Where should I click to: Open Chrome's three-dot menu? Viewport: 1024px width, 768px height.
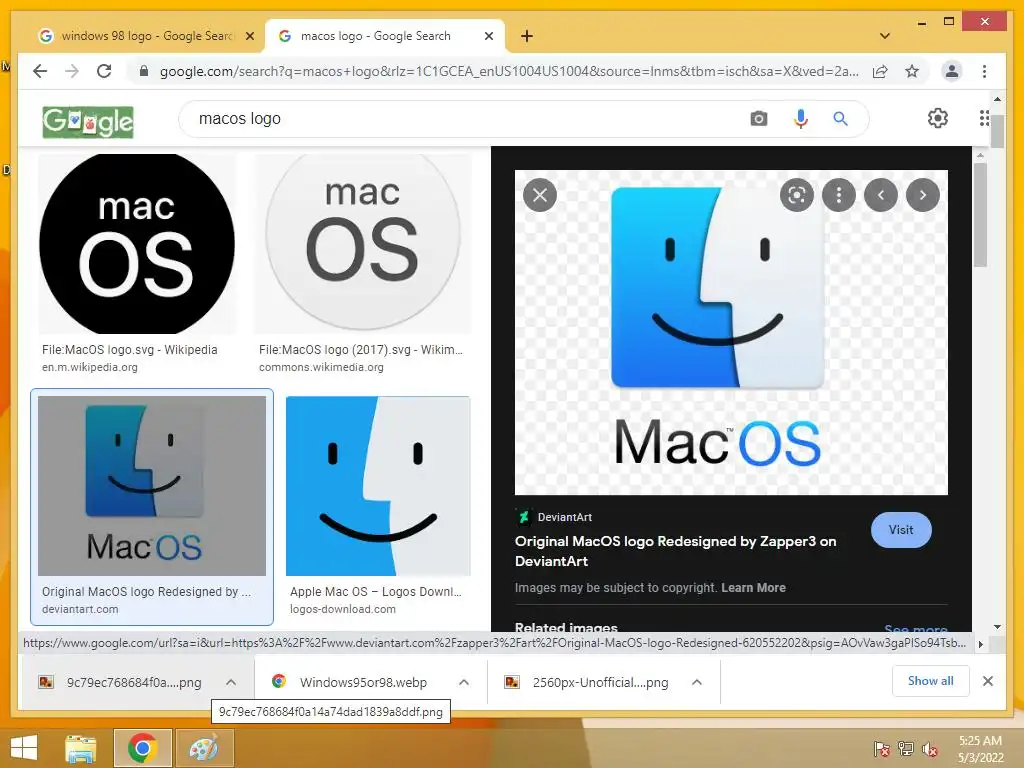tap(984, 71)
